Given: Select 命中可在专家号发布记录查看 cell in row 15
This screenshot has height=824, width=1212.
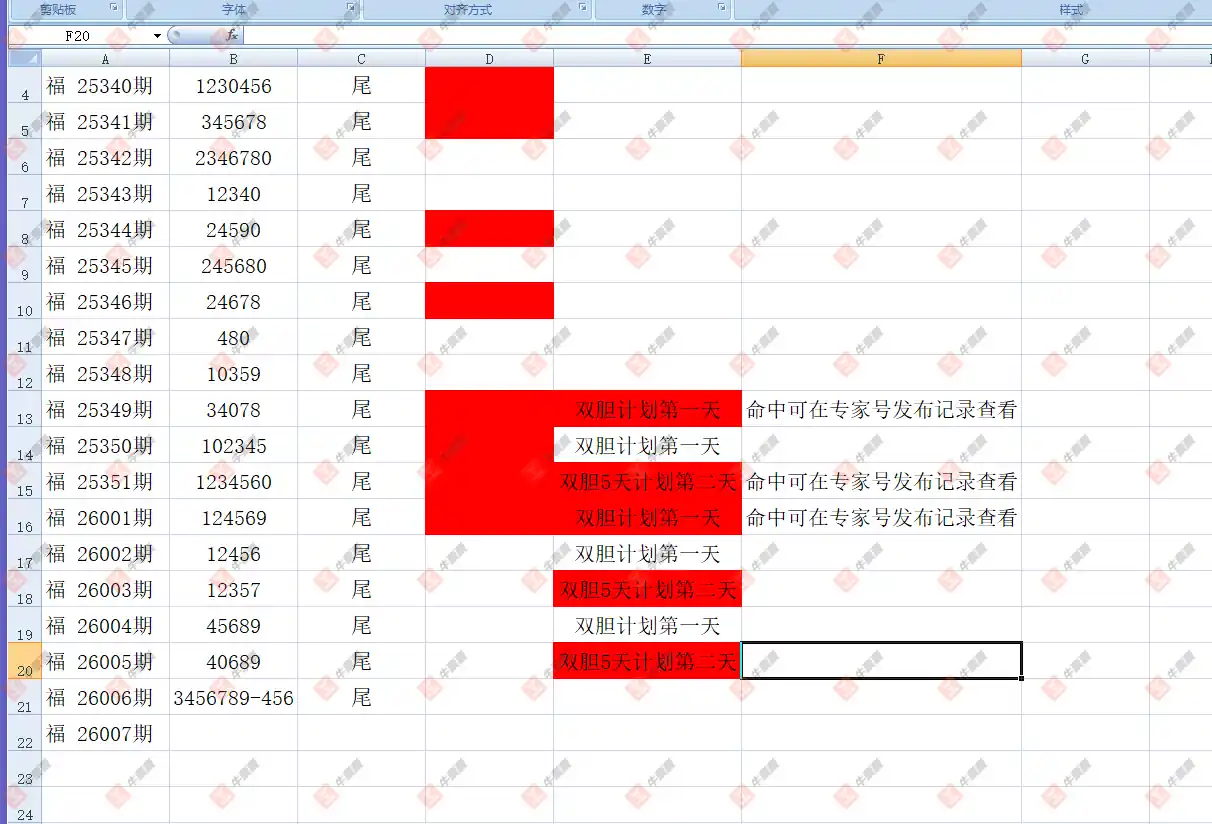Looking at the screenshot, I should 881,482.
